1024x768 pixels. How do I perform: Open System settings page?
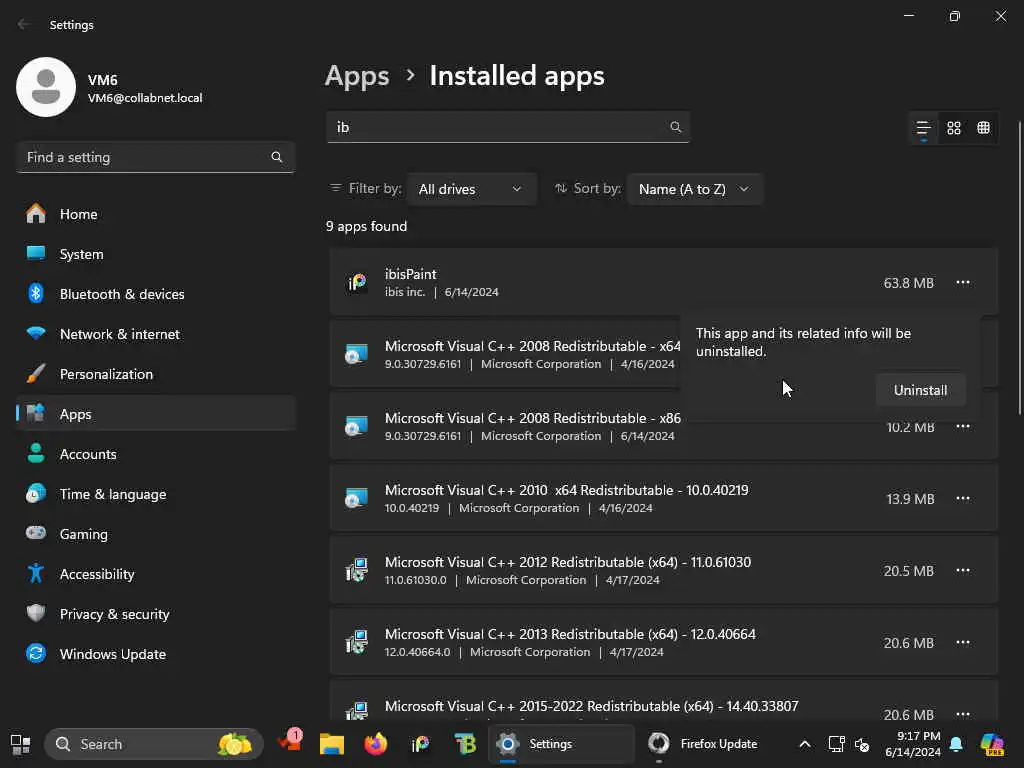(155, 254)
